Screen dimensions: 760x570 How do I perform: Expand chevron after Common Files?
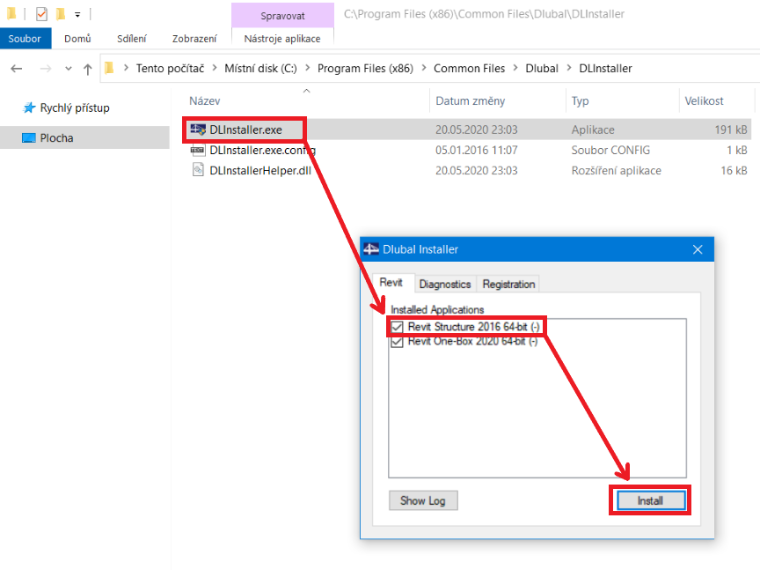coord(515,68)
